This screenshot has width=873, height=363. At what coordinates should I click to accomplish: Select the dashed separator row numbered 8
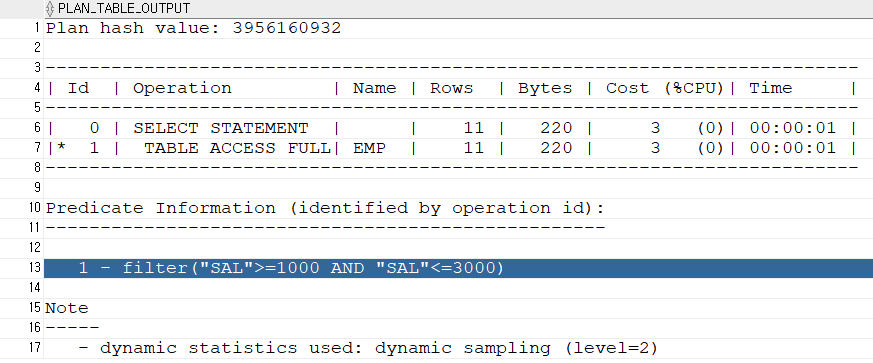(458, 168)
